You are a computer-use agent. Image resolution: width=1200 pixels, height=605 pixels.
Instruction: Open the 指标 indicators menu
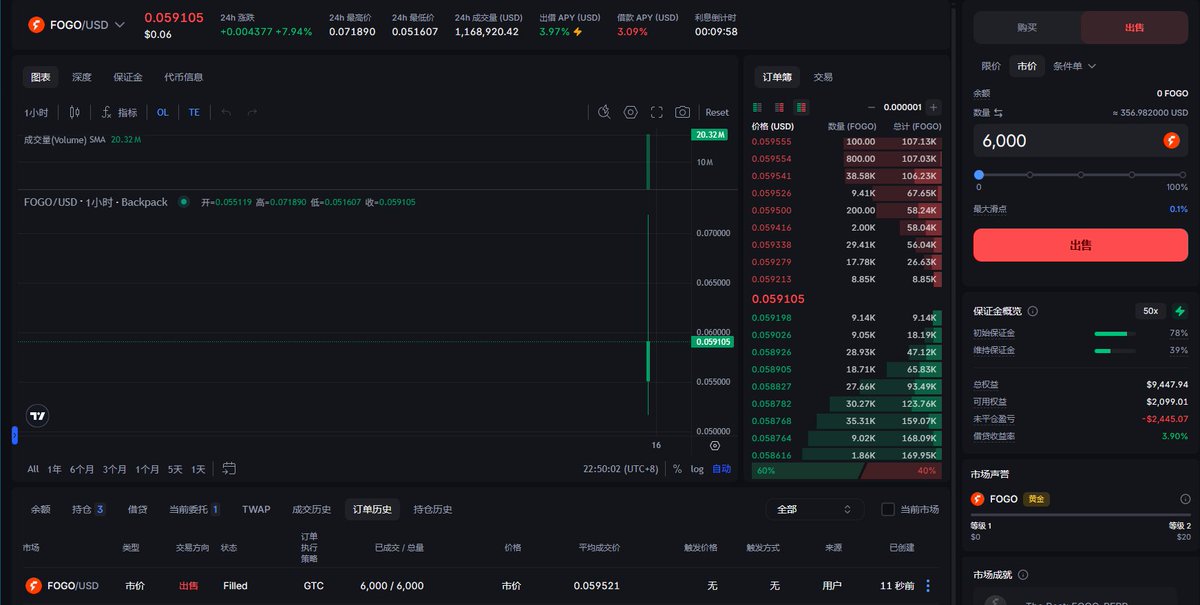119,113
